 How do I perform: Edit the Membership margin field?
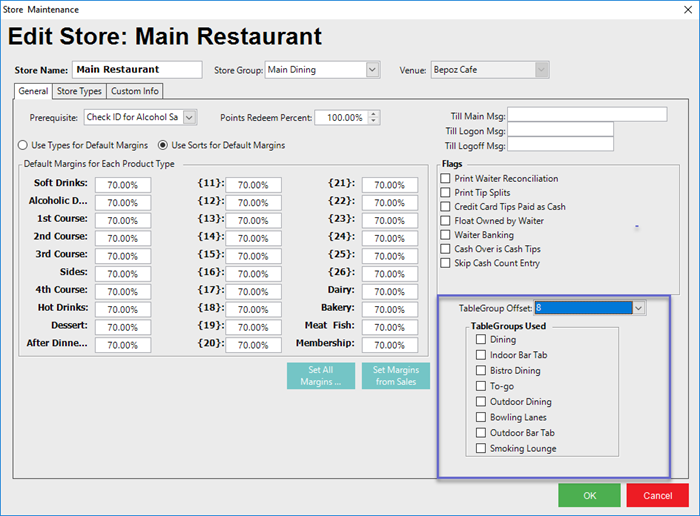tap(390, 345)
